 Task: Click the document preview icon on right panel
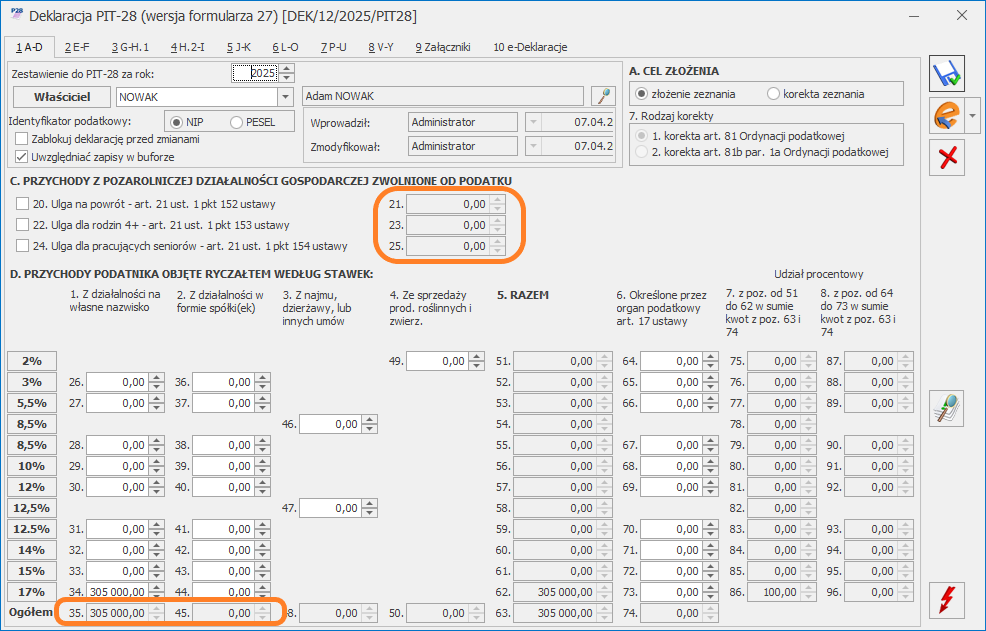(945, 410)
